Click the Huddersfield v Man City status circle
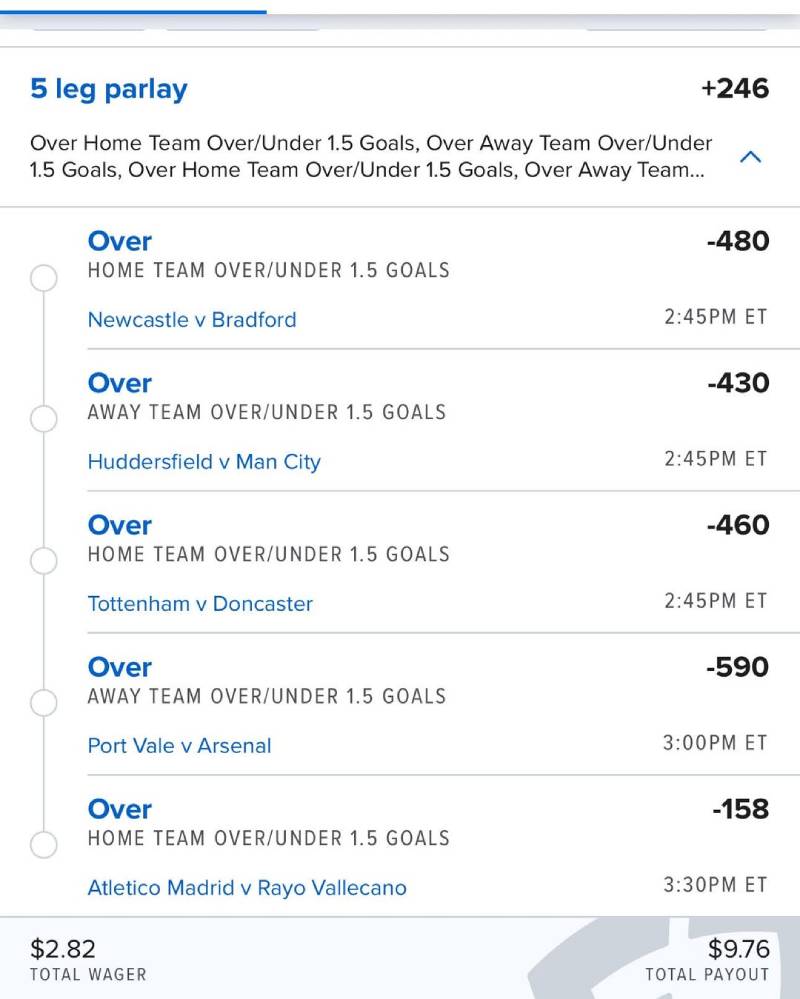The height and width of the screenshot is (999, 800). (44, 419)
